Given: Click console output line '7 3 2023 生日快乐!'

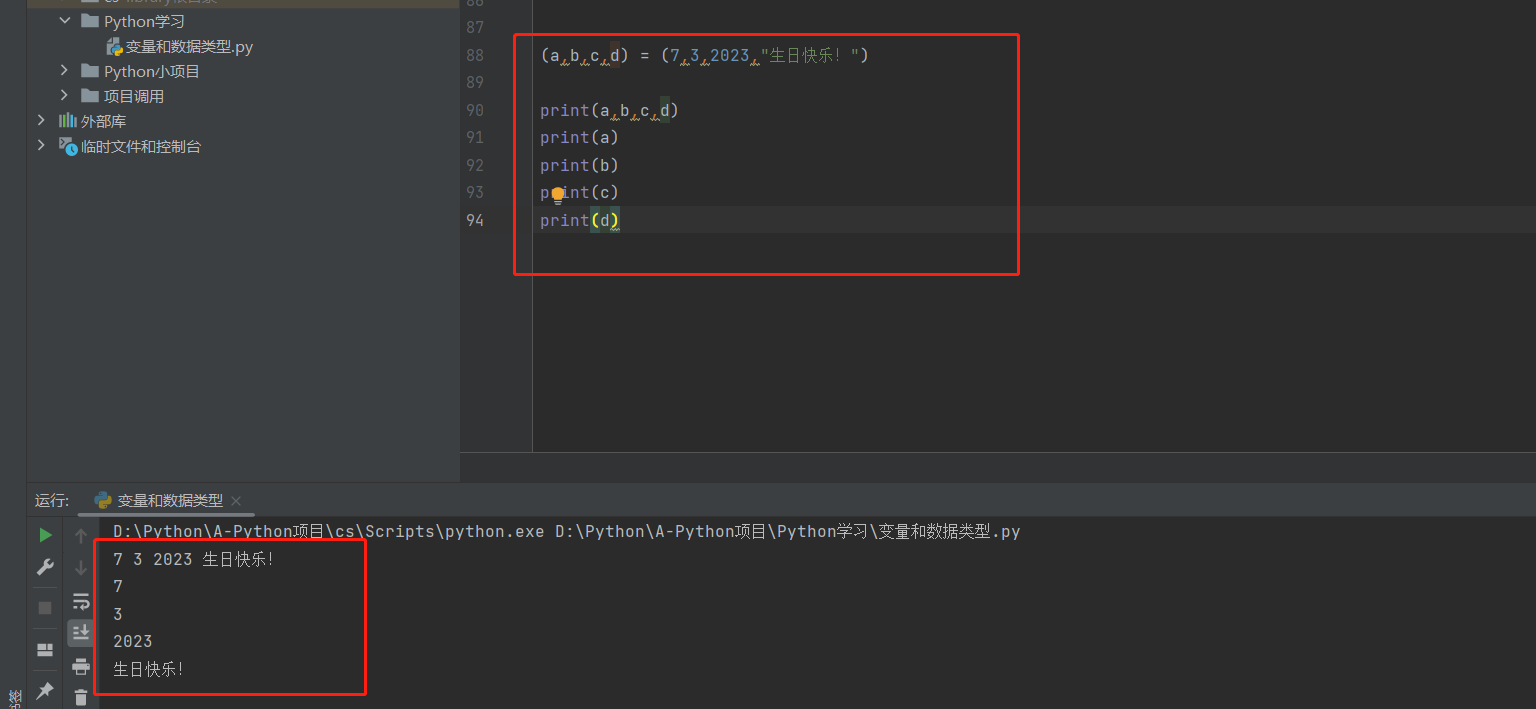Looking at the screenshot, I should tap(194, 560).
